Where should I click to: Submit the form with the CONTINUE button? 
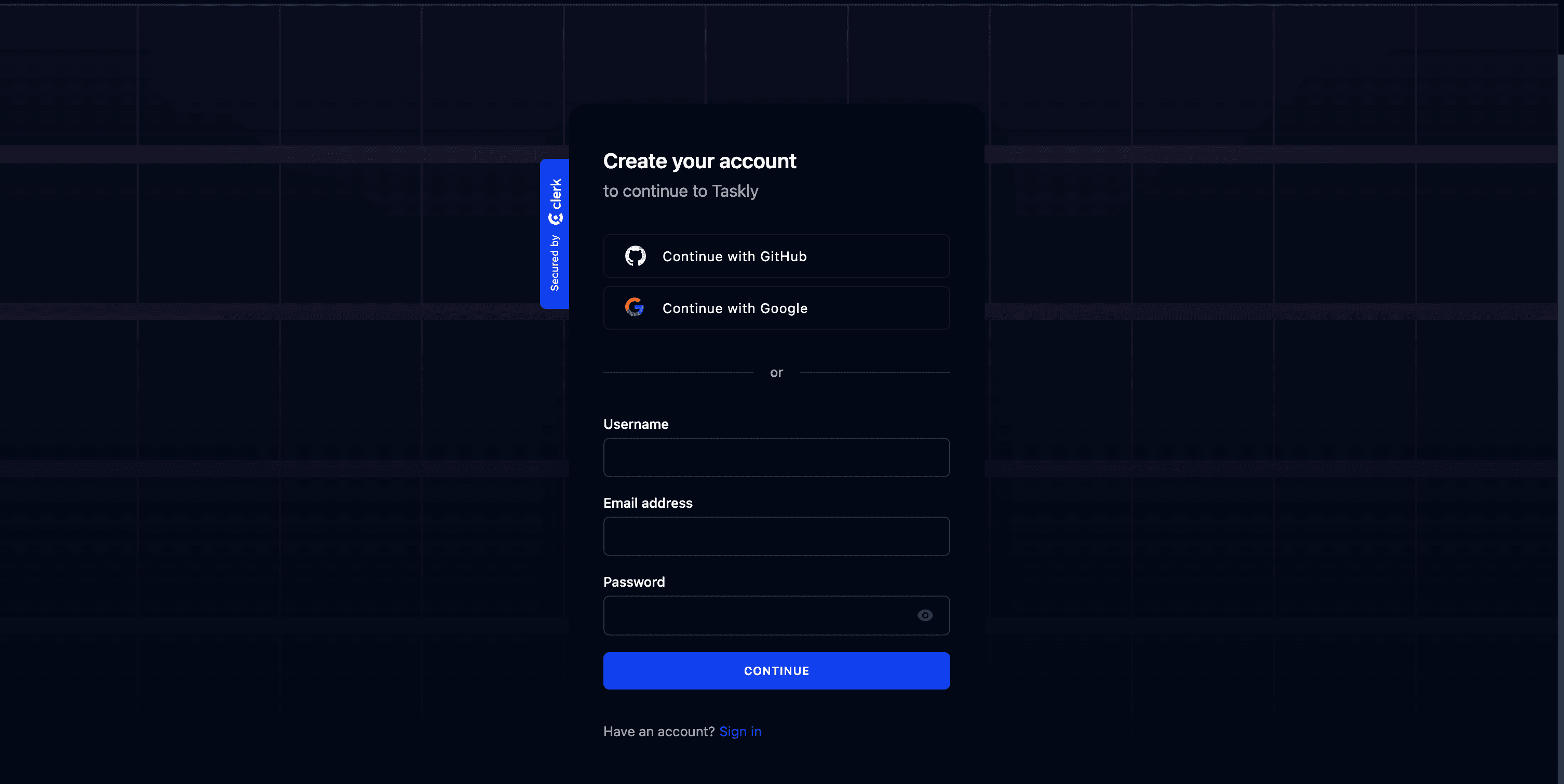[x=776, y=670]
